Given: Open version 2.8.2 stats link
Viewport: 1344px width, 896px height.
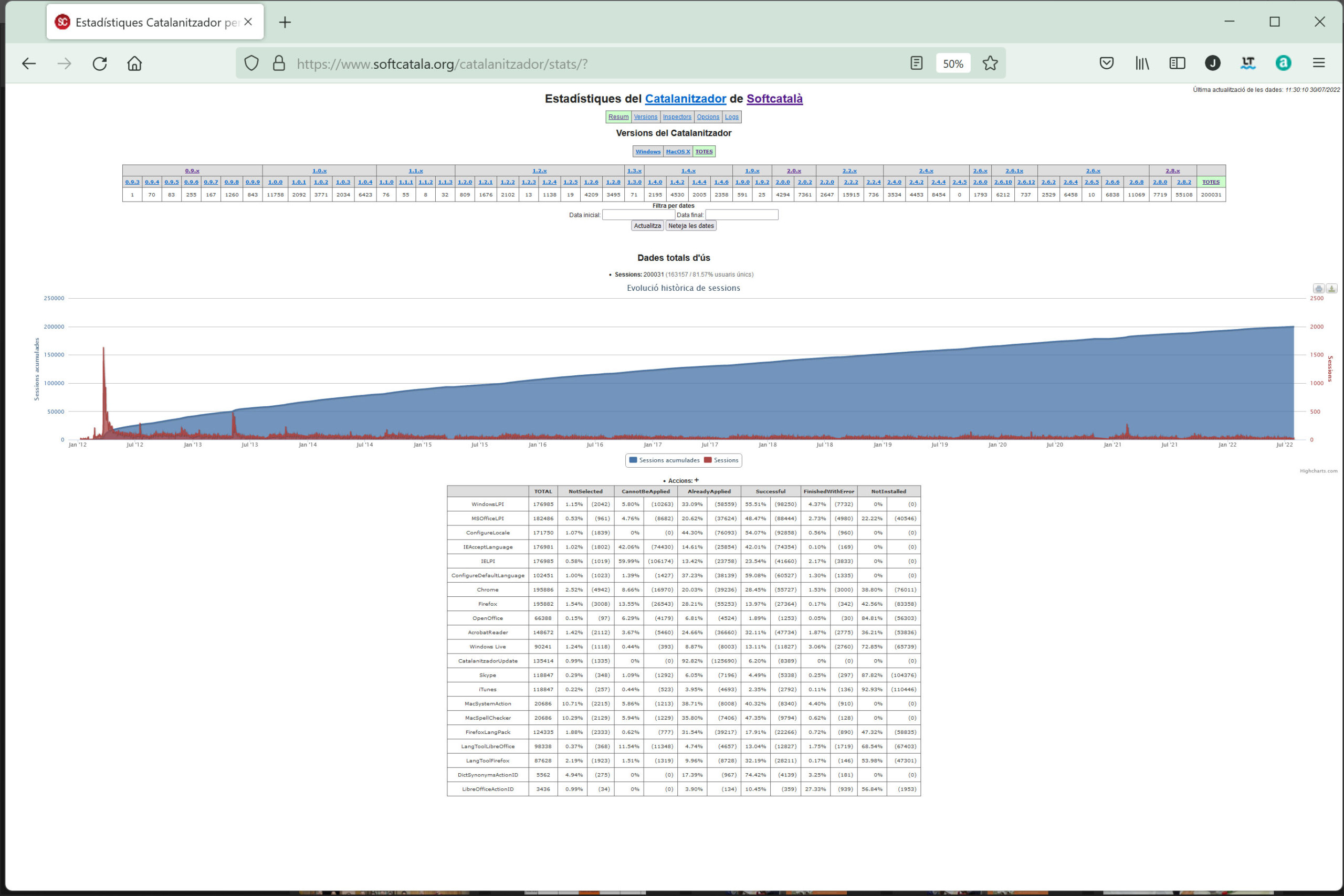Looking at the screenshot, I should click(x=1184, y=182).
